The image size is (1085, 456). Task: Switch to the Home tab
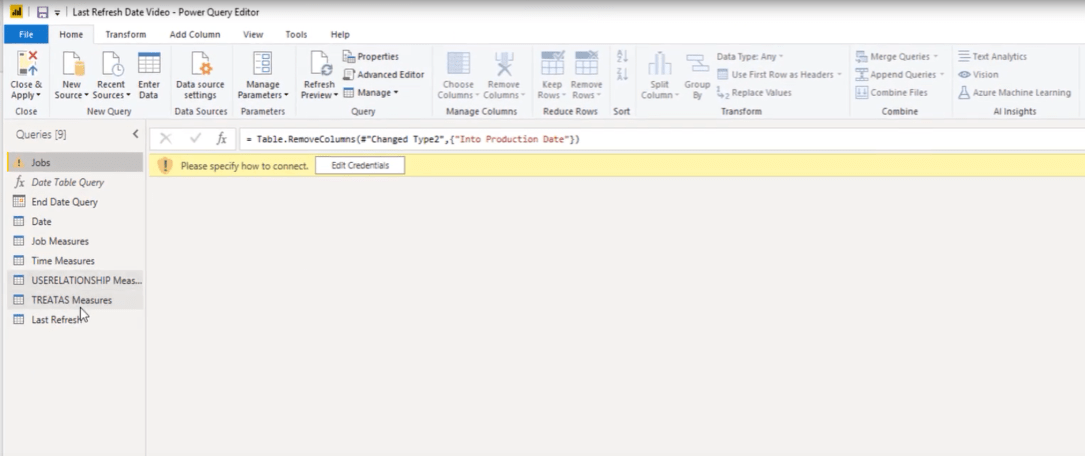click(x=71, y=35)
